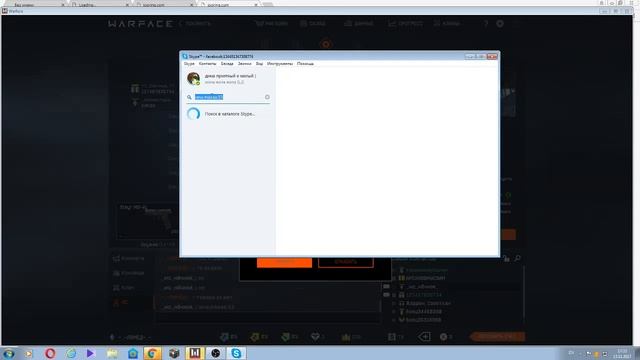640x360 pixels.
Task: Open the Беседа menu in Skype
Action: tap(227, 64)
